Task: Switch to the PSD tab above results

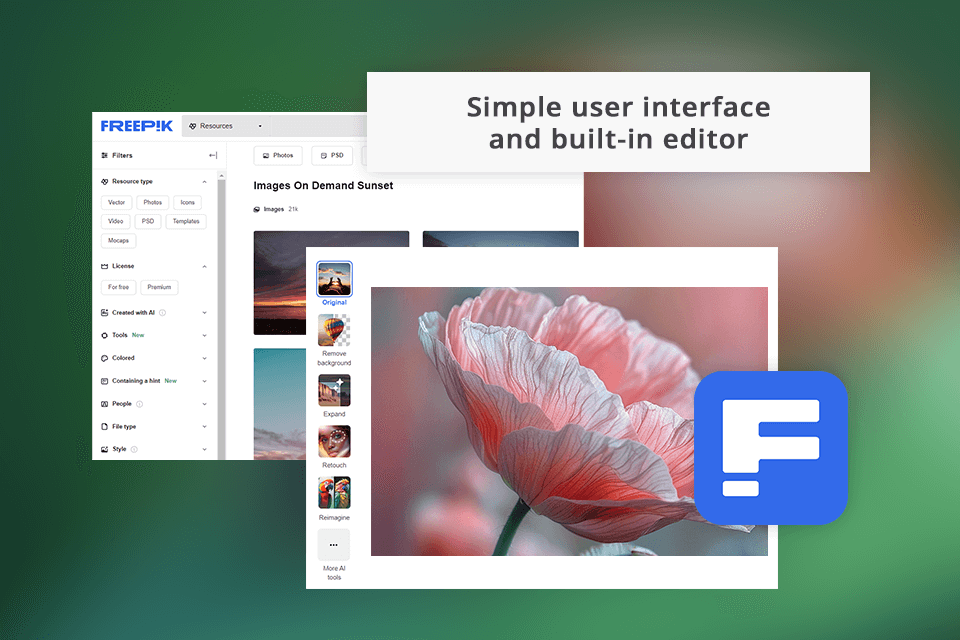Action: coord(332,156)
